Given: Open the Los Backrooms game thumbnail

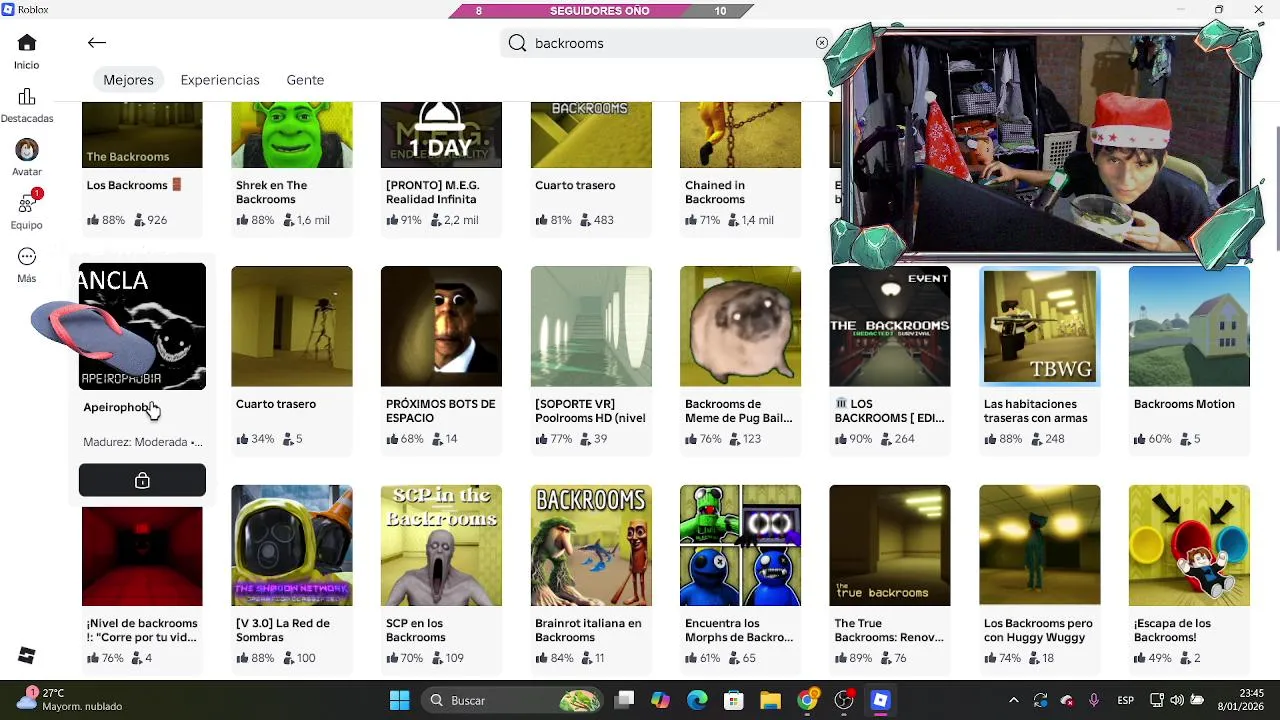Looking at the screenshot, I should tap(142, 134).
